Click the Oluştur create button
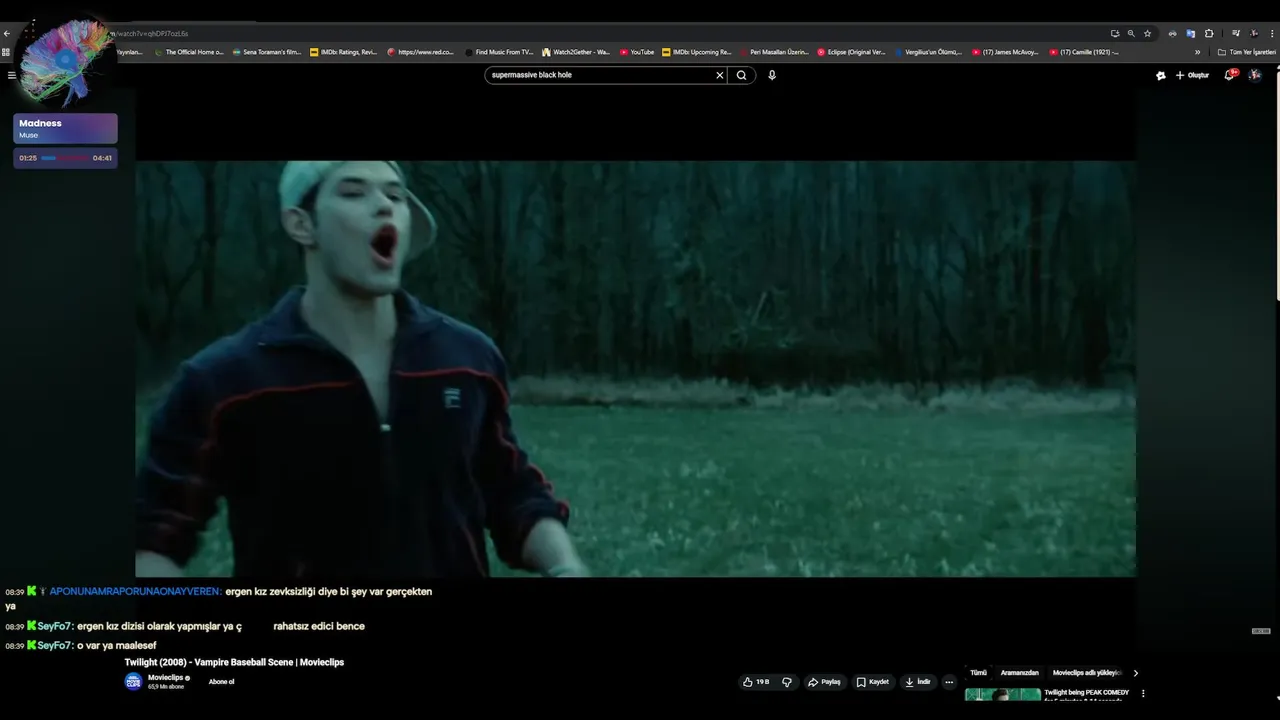The image size is (1280, 720). (1192, 75)
